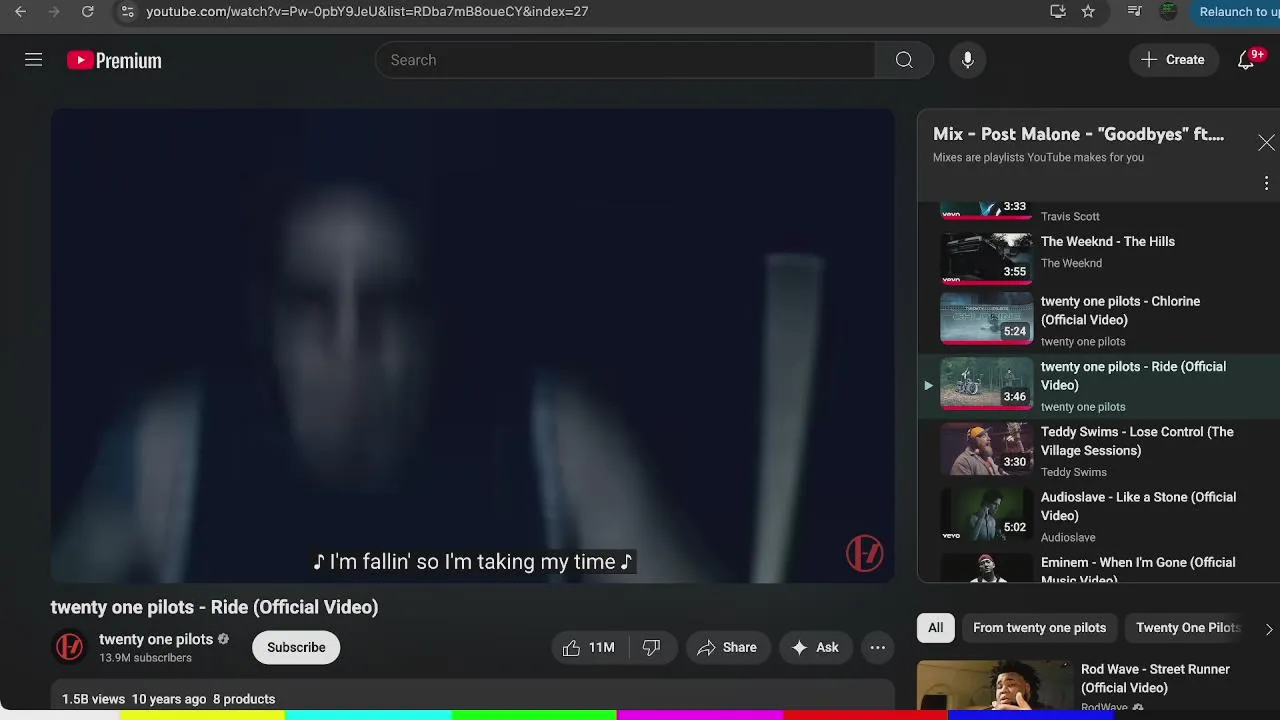Open twenty one pilots channel name link
The image size is (1280, 720).
tap(156, 639)
